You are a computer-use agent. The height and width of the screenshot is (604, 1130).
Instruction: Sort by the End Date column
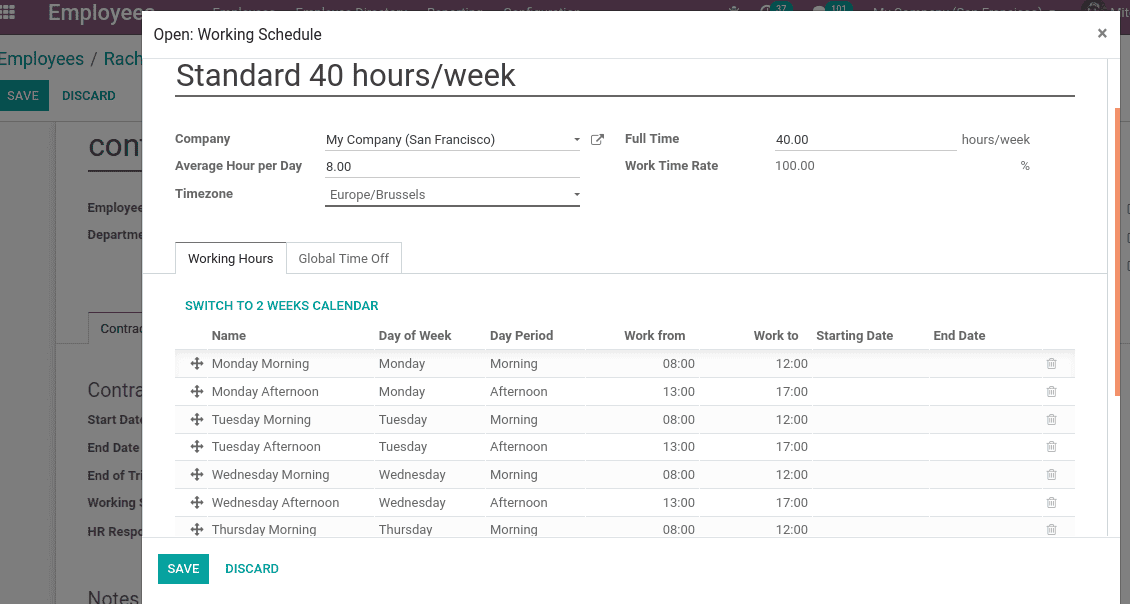(x=958, y=336)
